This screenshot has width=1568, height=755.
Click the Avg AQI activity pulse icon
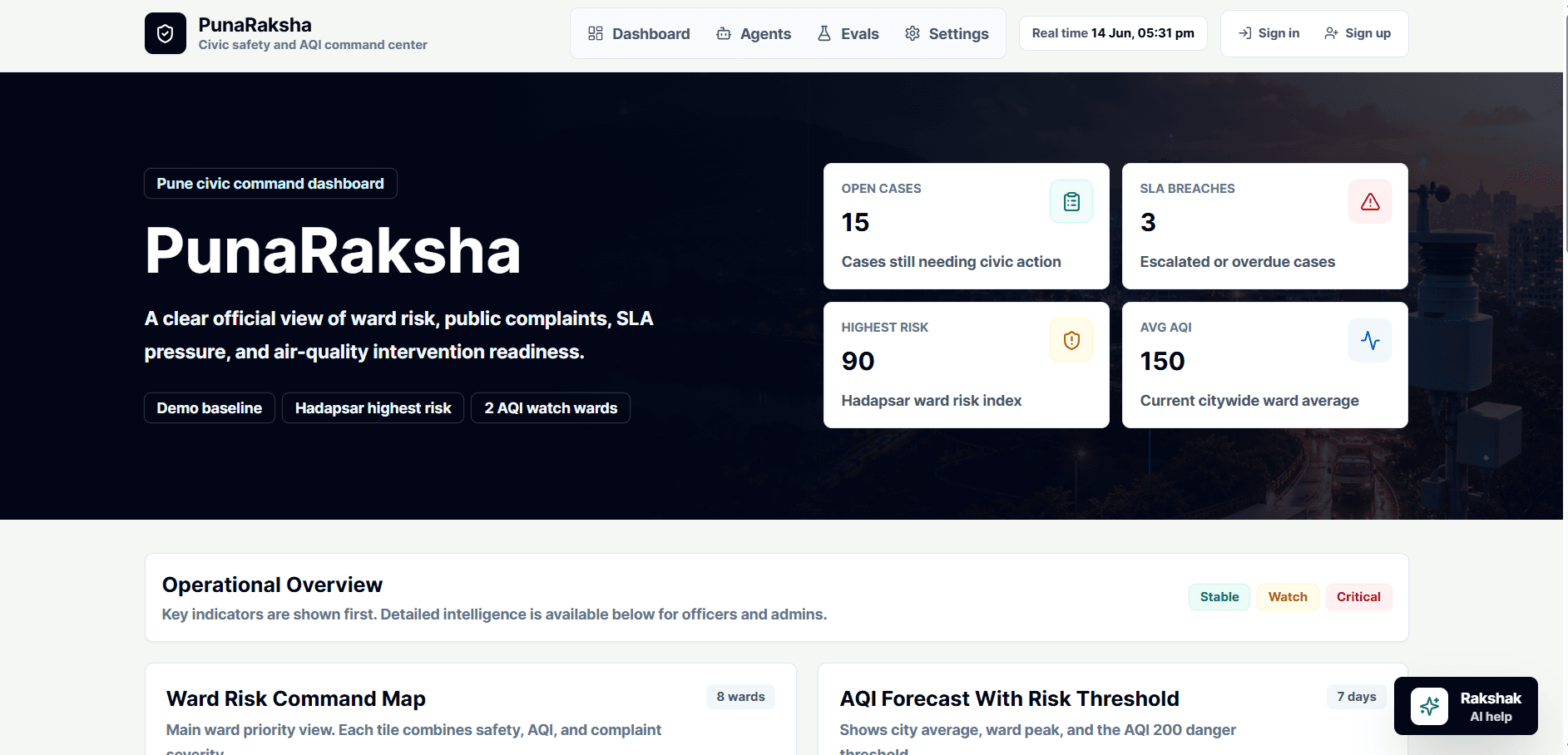[1370, 340]
